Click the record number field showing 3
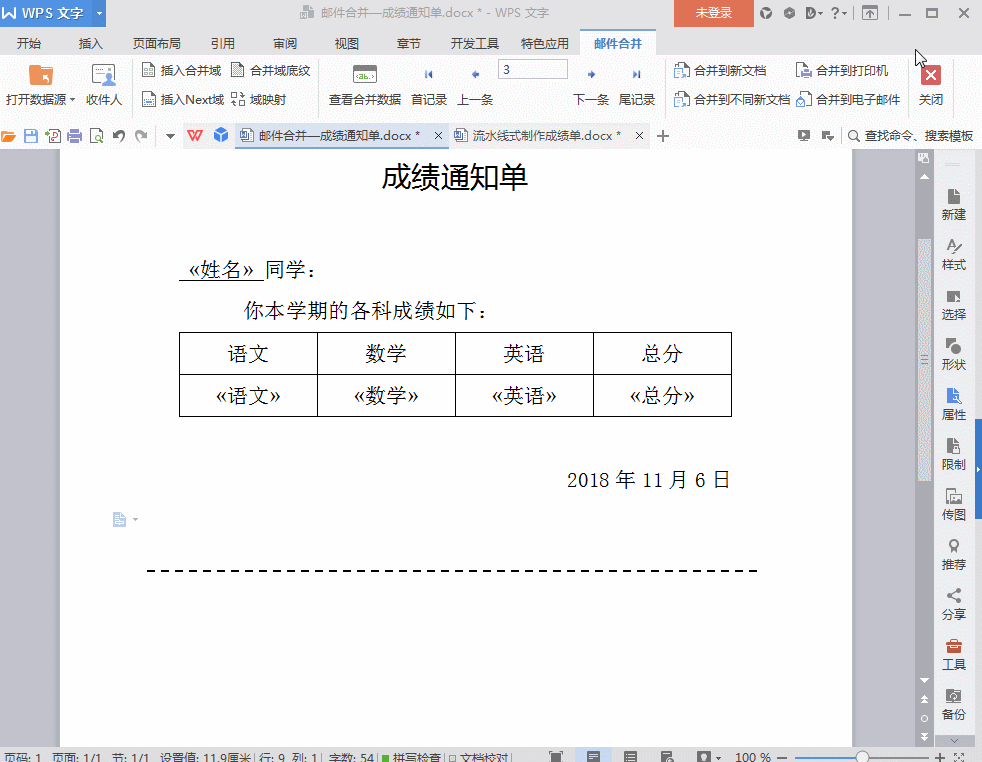This screenshot has height=762, width=982. click(x=533, y=70)
